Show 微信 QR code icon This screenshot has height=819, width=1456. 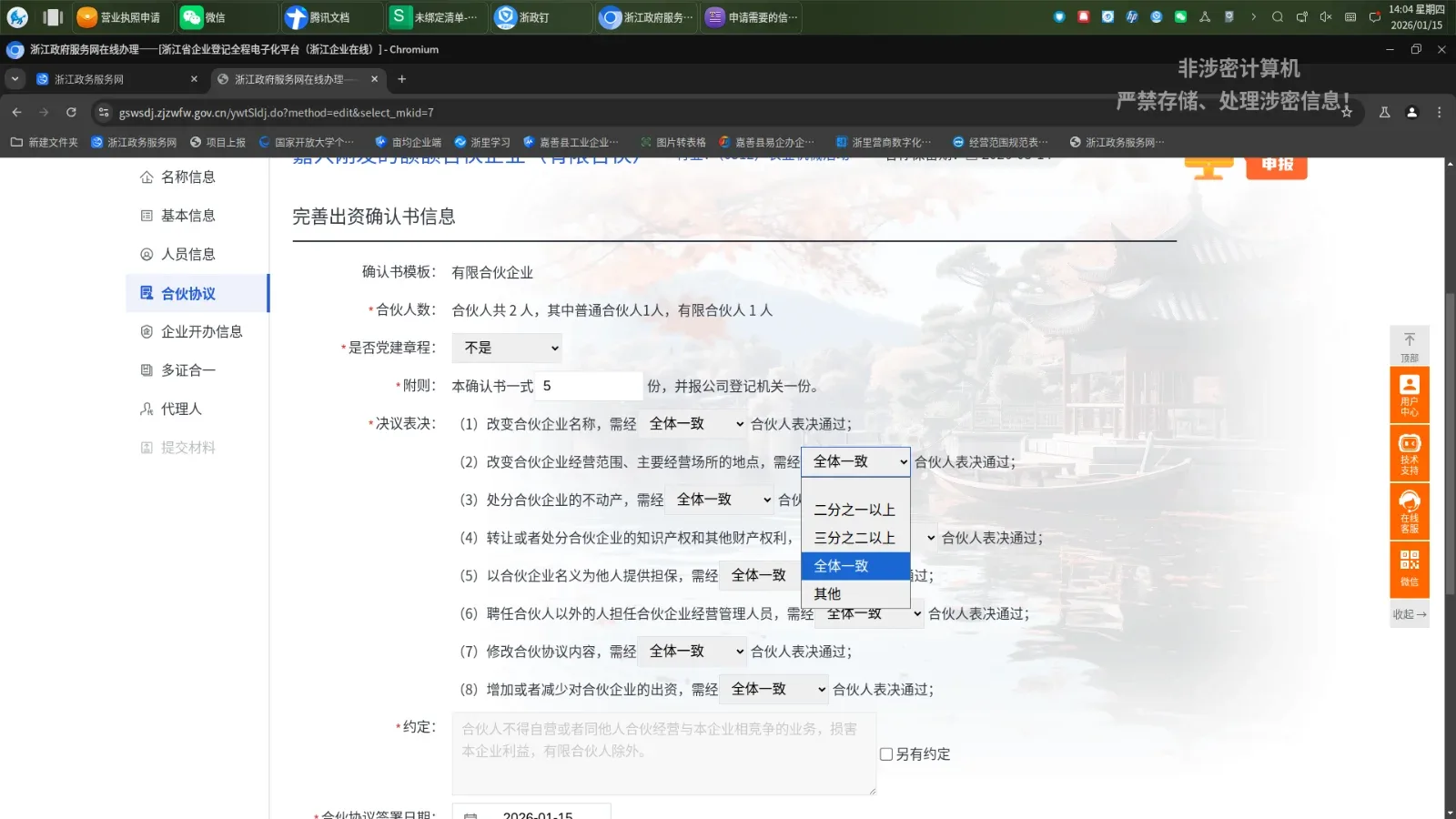[1410, 570]
